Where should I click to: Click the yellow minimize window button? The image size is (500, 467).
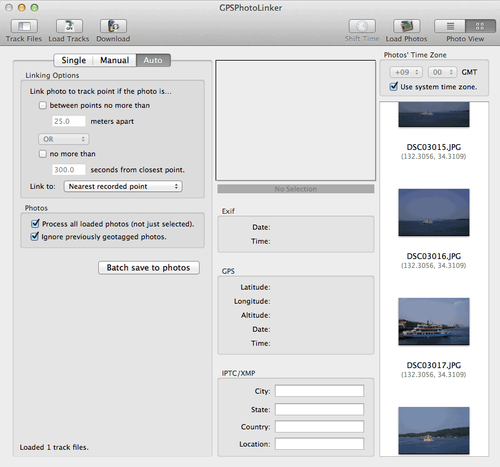click(22, 8)
